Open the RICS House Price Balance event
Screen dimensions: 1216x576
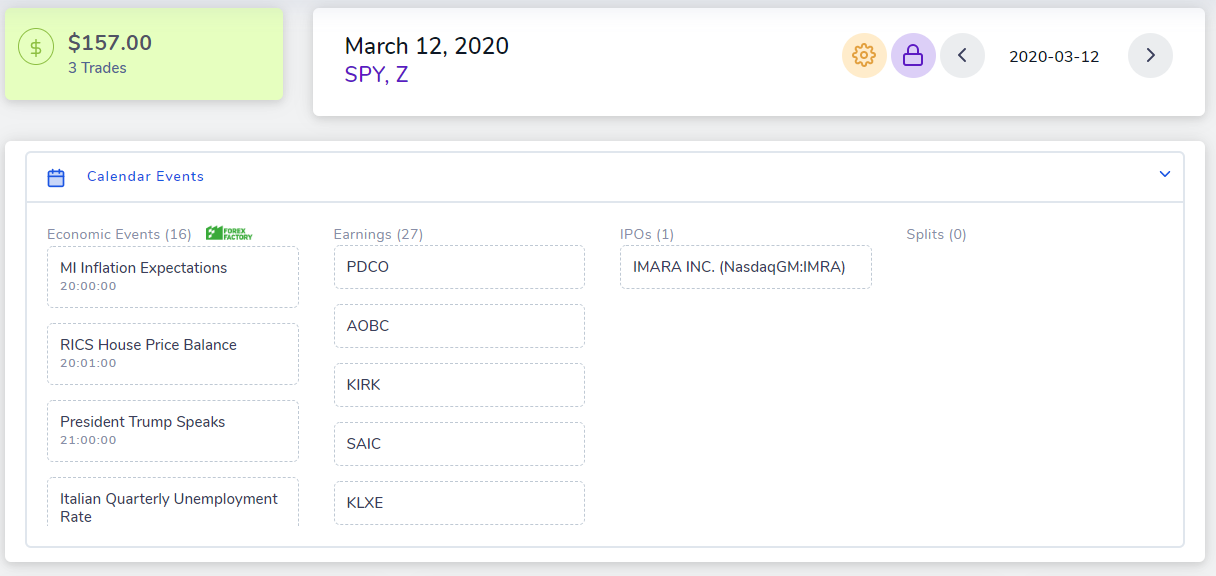click(x=173, y=354)
